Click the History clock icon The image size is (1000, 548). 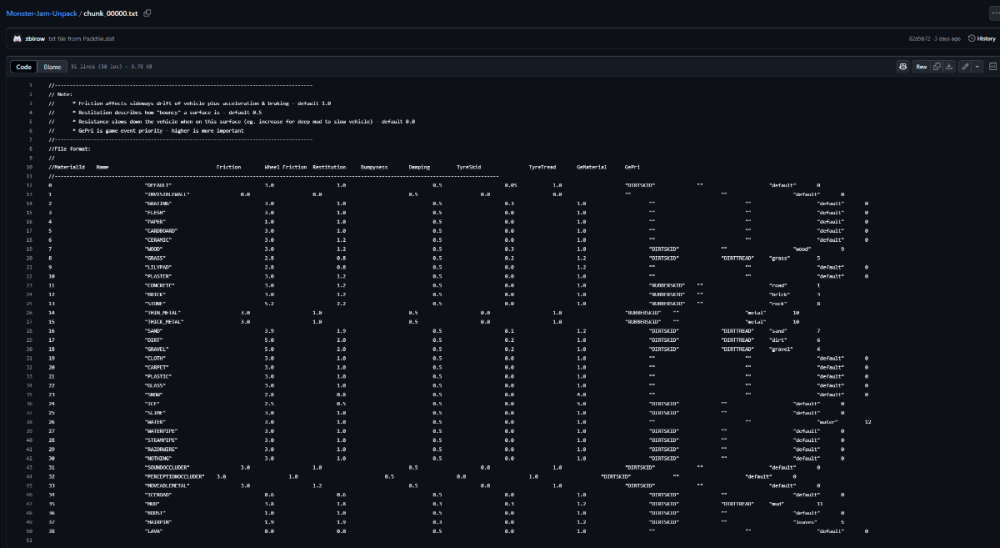970,39
